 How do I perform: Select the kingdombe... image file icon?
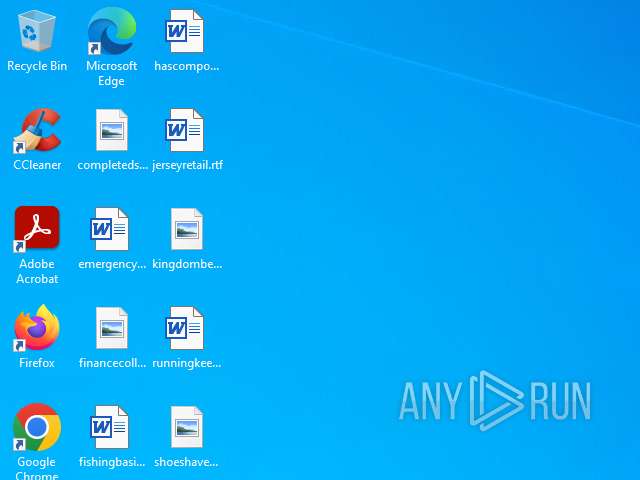pyautogui.click(x=187, y=229)
